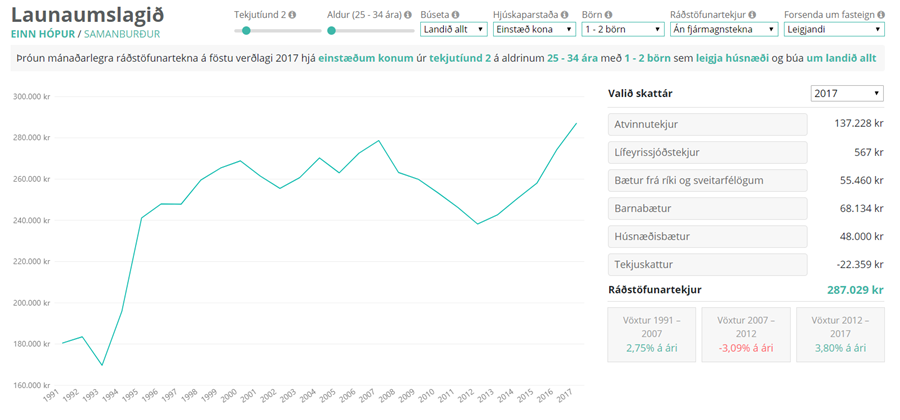Open the Búseta dropdown showing Landið allt
900x420 pixels.
453,29
